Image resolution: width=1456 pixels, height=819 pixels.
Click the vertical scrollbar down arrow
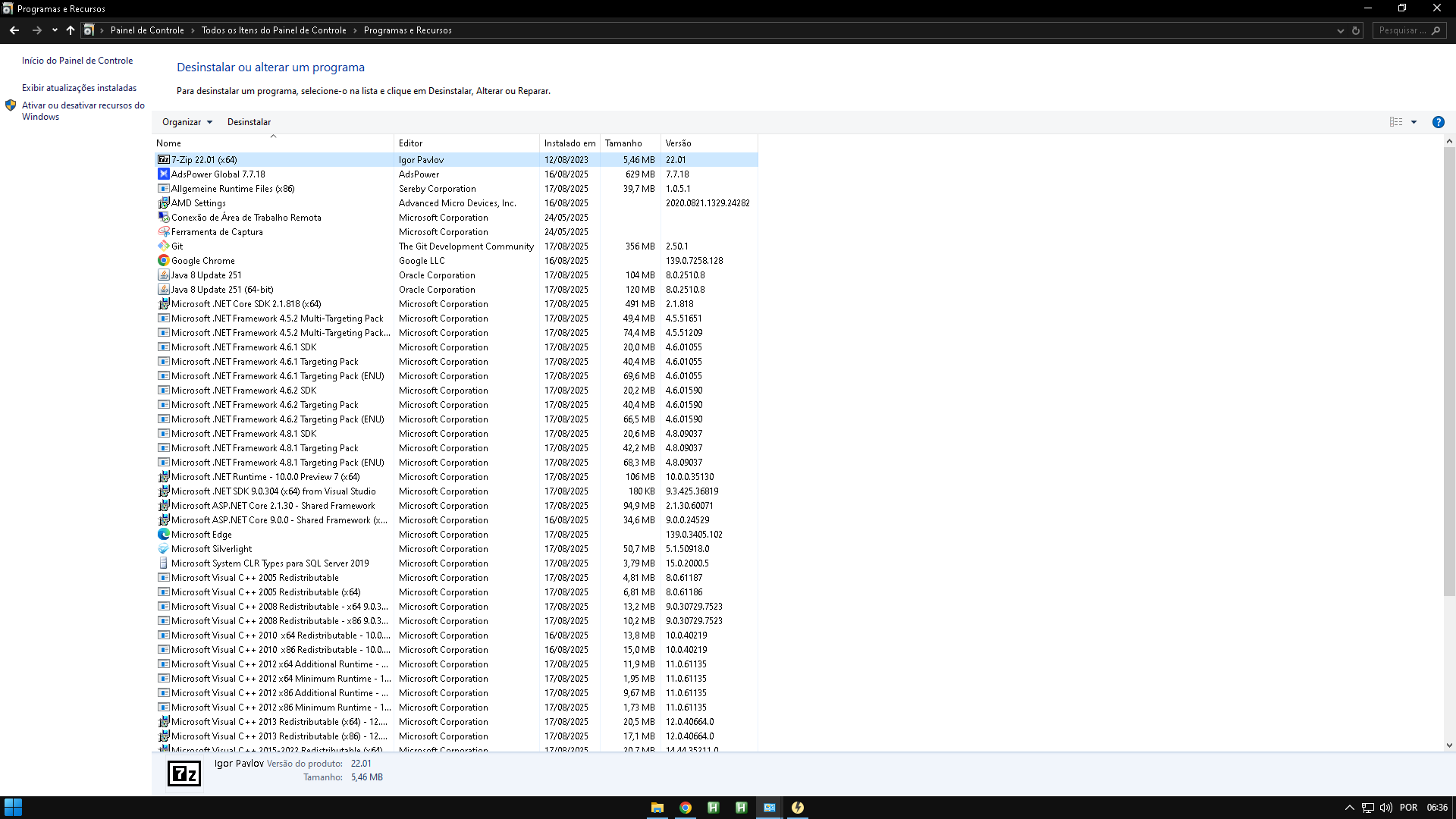pos(1449,745)
